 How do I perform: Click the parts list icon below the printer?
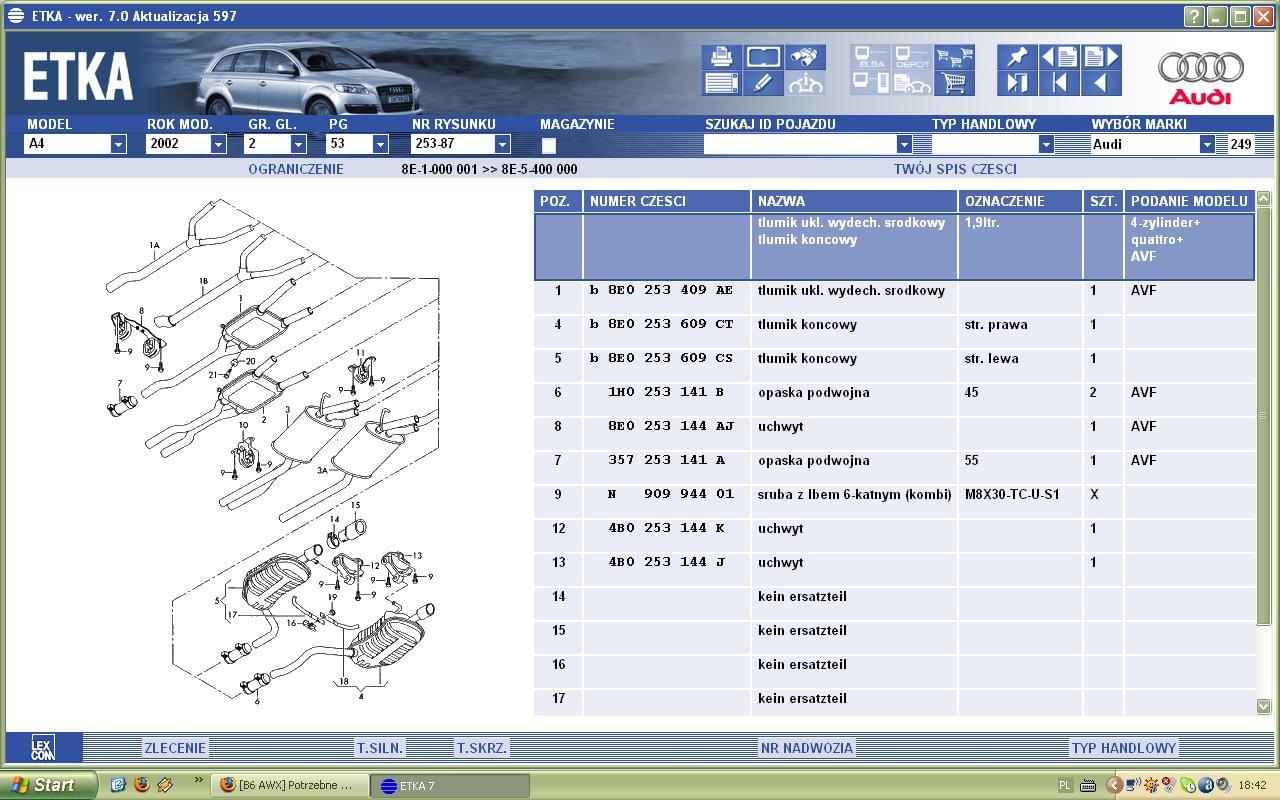(x=721, y=83)
